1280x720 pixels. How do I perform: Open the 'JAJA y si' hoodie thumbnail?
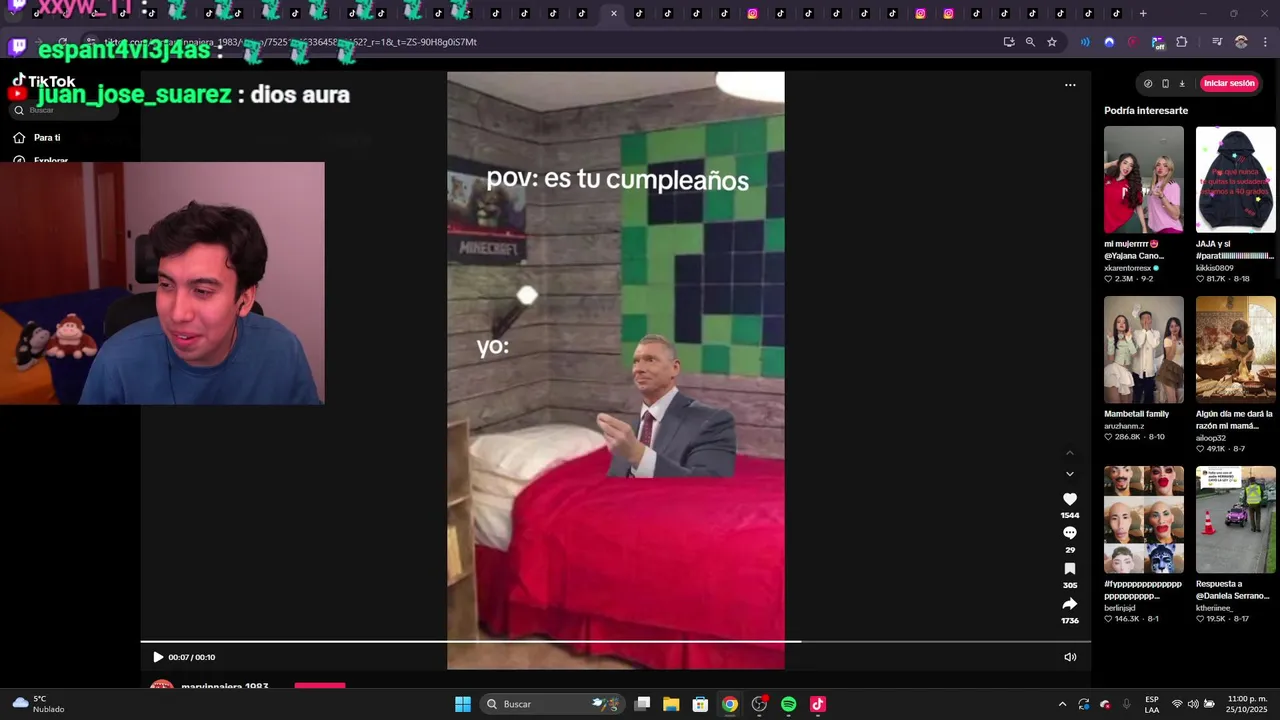1235,180
